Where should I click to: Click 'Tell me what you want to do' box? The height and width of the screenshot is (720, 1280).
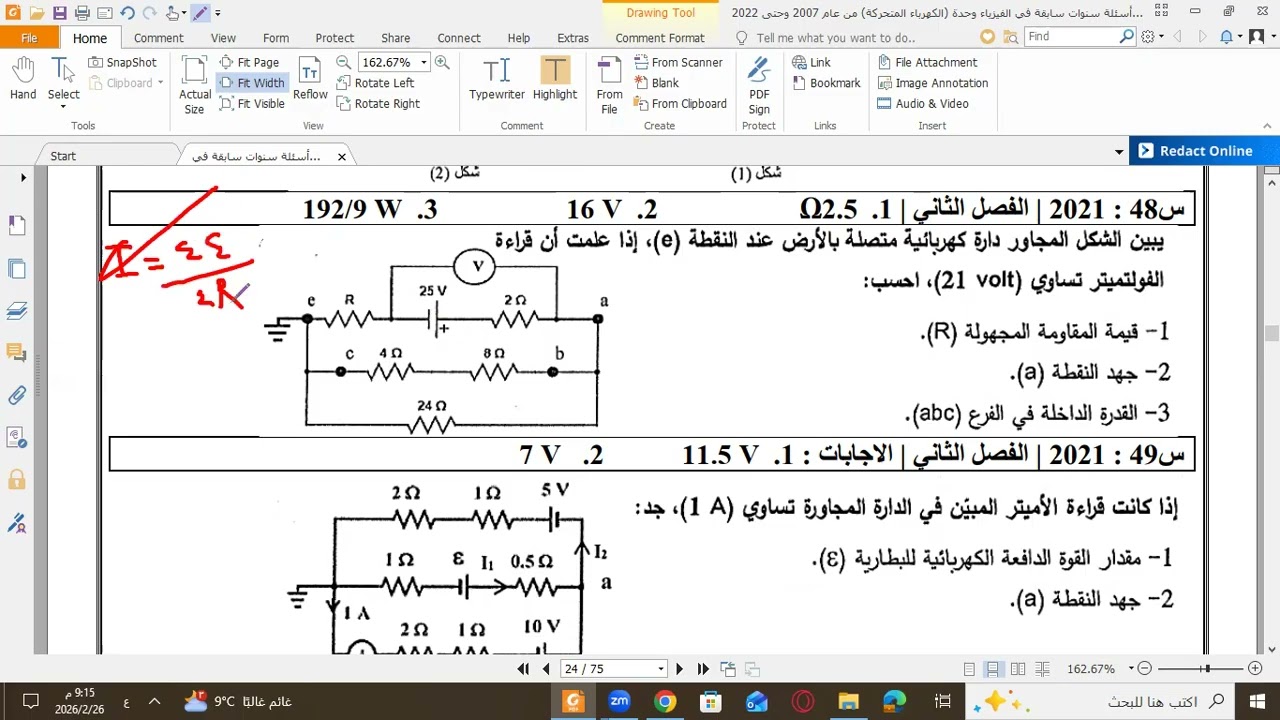[836, 38]
